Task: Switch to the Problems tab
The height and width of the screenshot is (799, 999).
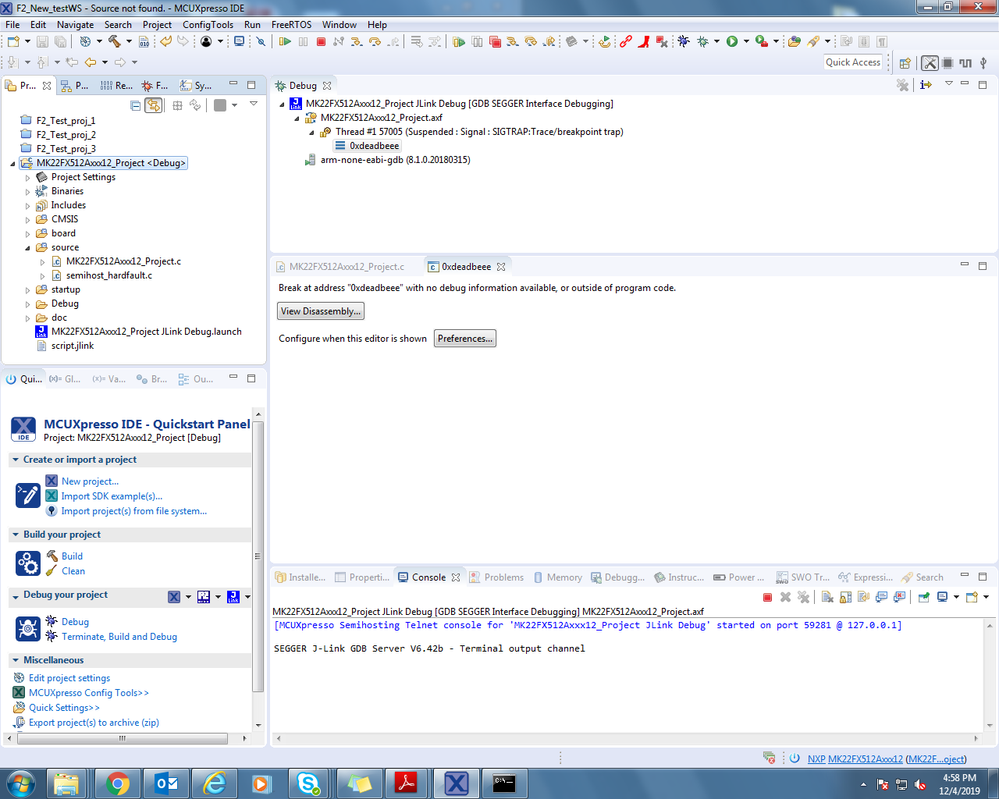Action: coord(496,577)
